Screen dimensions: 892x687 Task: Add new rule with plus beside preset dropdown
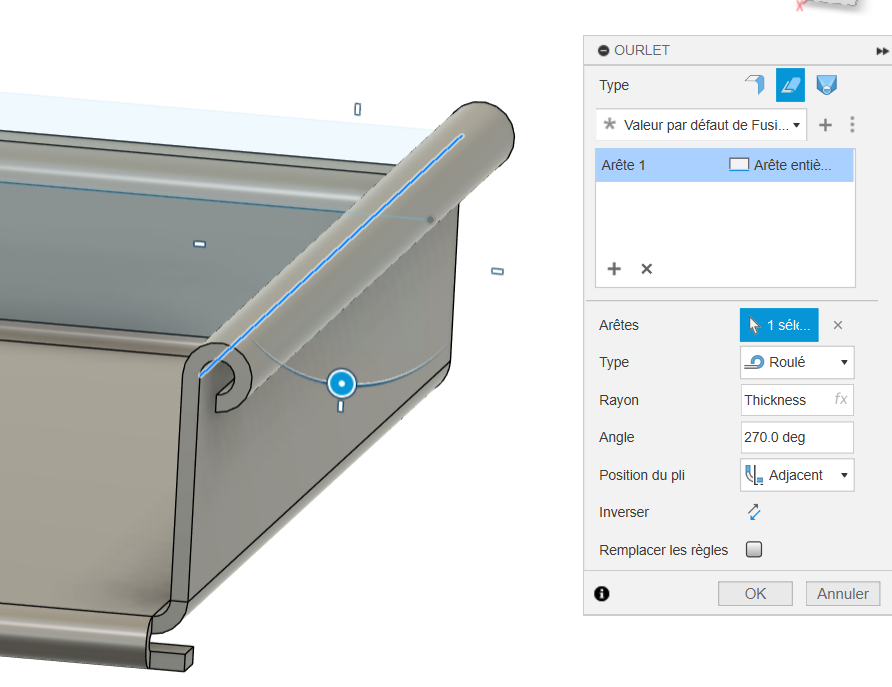click(825, 125)
